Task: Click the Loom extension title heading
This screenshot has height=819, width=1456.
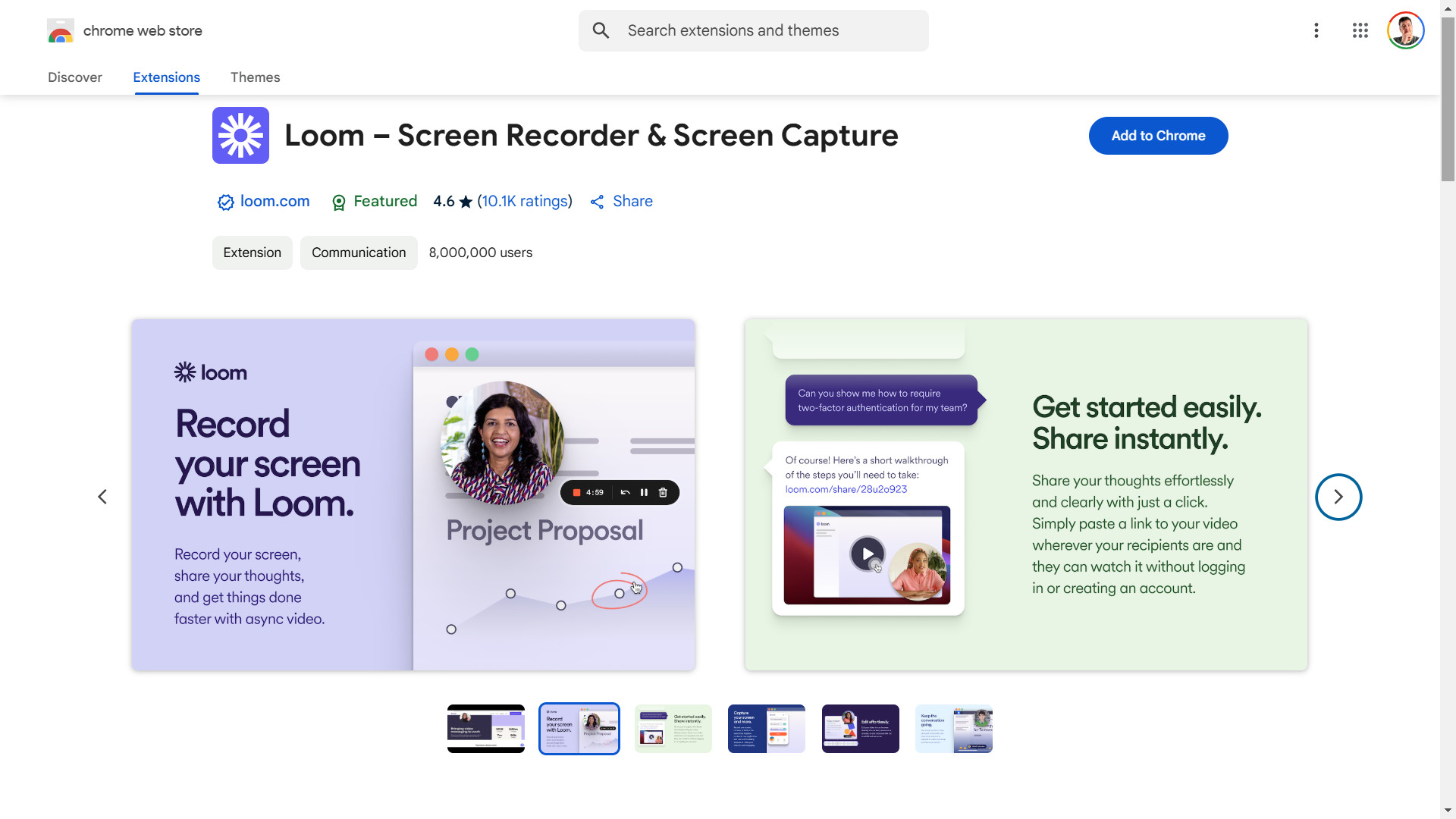Action: click(x=591, y=135)
